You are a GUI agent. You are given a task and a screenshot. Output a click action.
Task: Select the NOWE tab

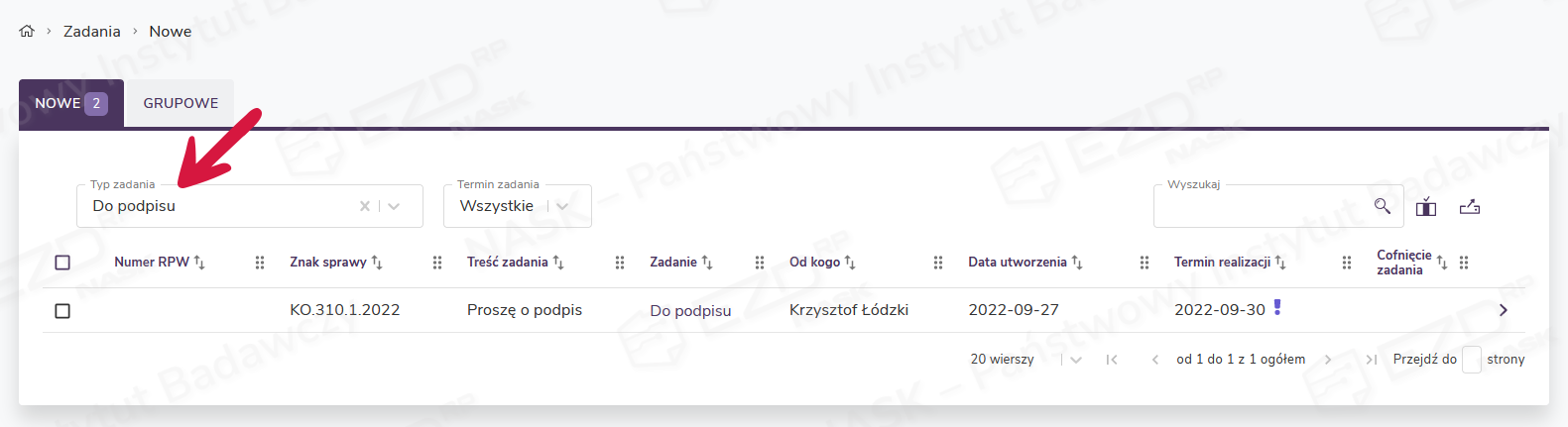pos(70,103)
